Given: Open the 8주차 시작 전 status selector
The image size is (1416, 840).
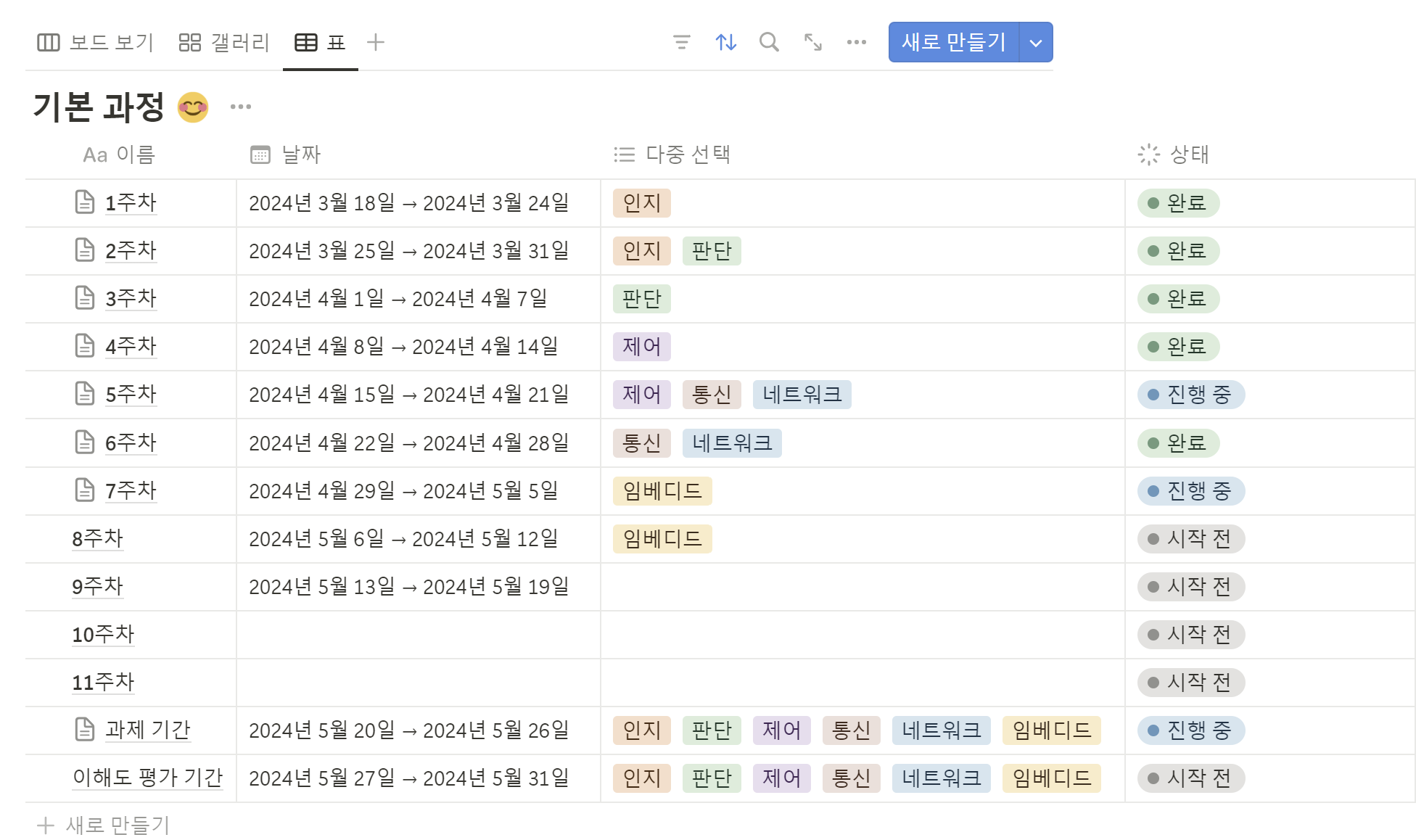Looking at the screenshot, I should [1190, 539].
